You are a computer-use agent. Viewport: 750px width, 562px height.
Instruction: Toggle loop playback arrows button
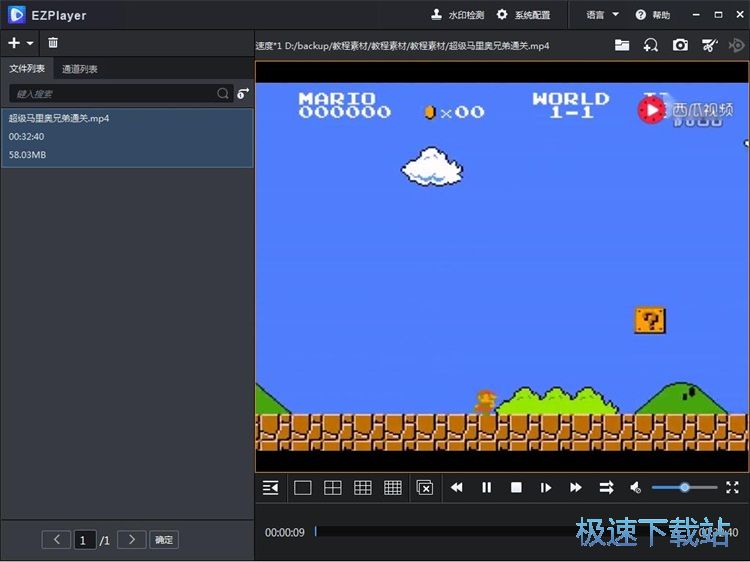pos(606,488)
